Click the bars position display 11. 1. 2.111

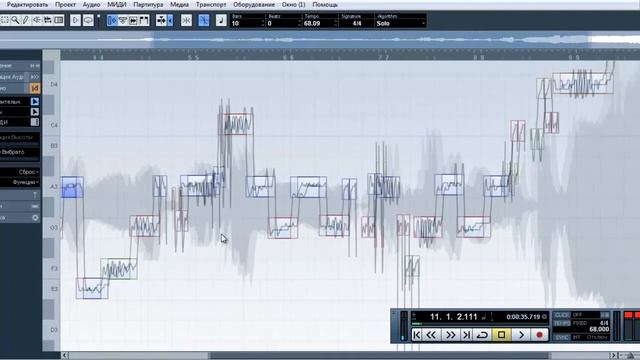click(x=453, y=317)
